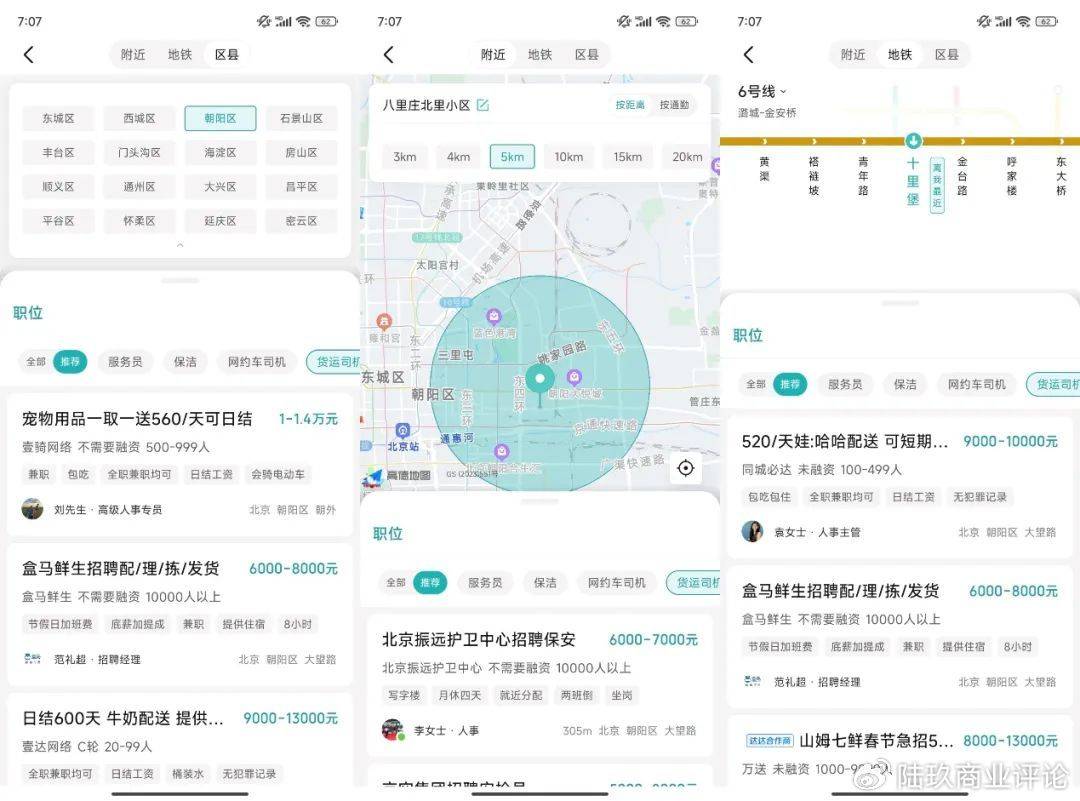1080x801 pixels.
Task: Tap the map recenter location icon
Action: click(x=685, y=468)
